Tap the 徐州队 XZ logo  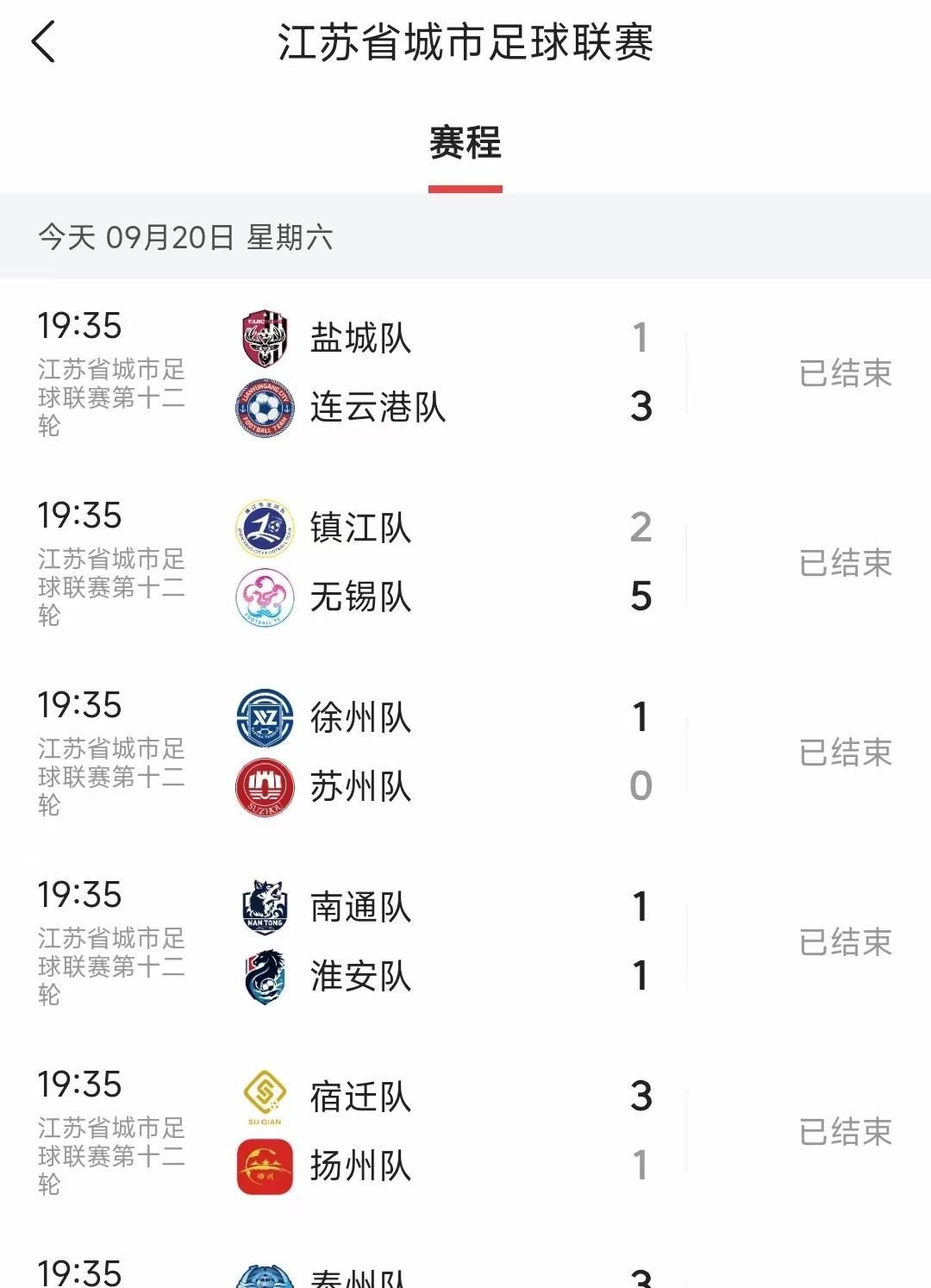265,718
